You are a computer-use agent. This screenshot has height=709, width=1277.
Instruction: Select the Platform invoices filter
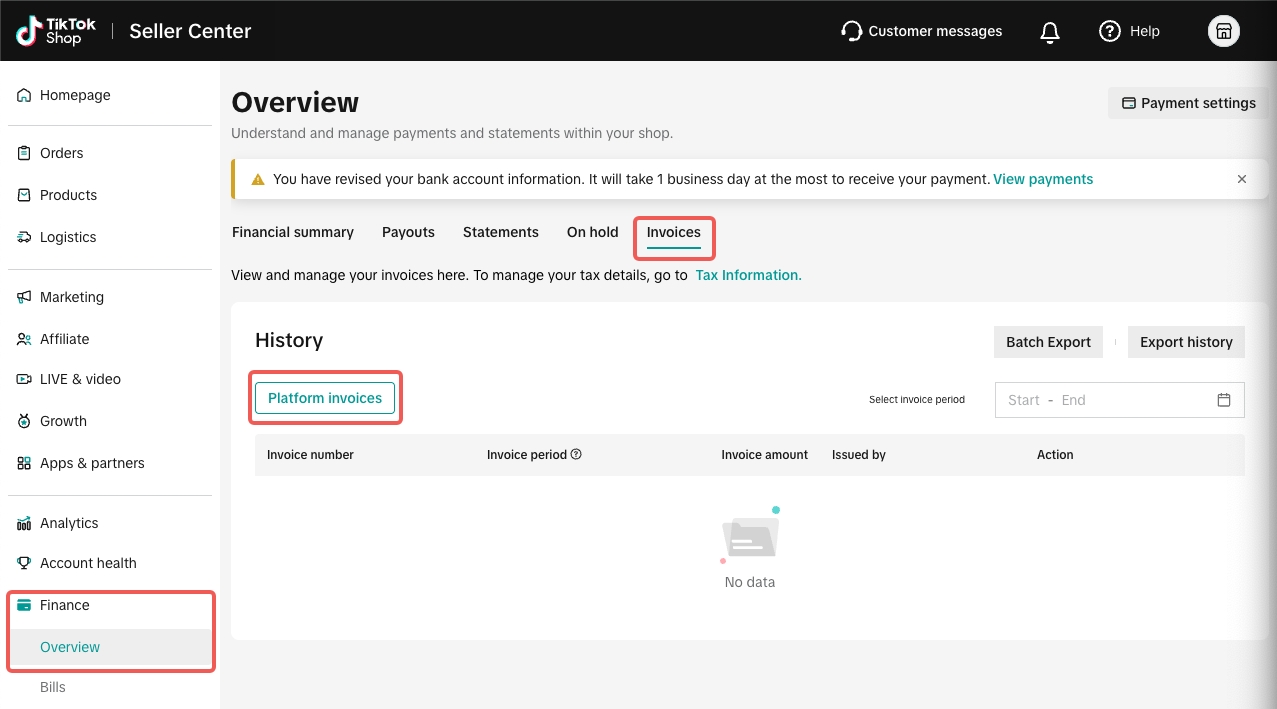pos(325,398)
